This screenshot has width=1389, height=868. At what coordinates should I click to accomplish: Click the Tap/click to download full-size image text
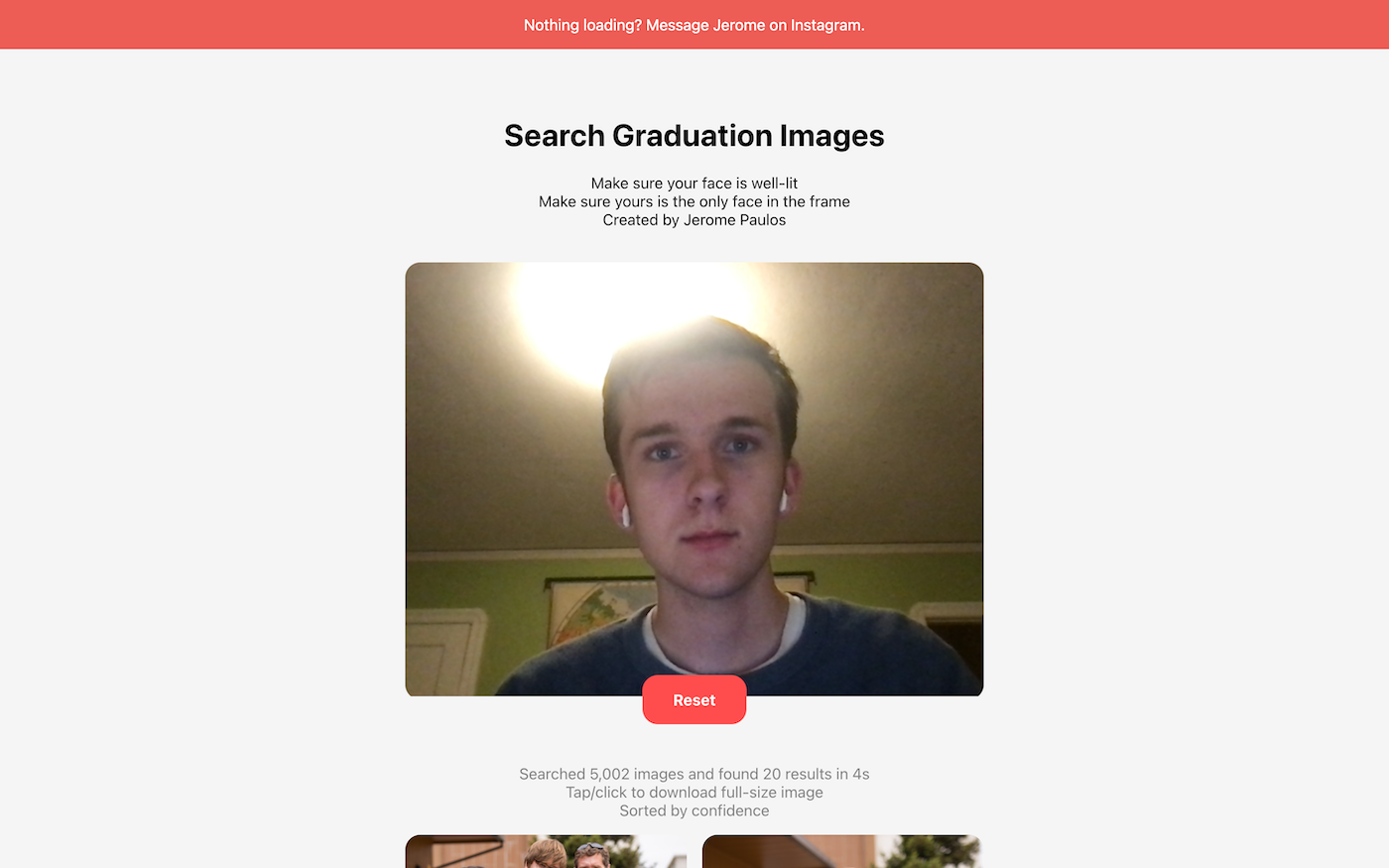coord(694,793)
